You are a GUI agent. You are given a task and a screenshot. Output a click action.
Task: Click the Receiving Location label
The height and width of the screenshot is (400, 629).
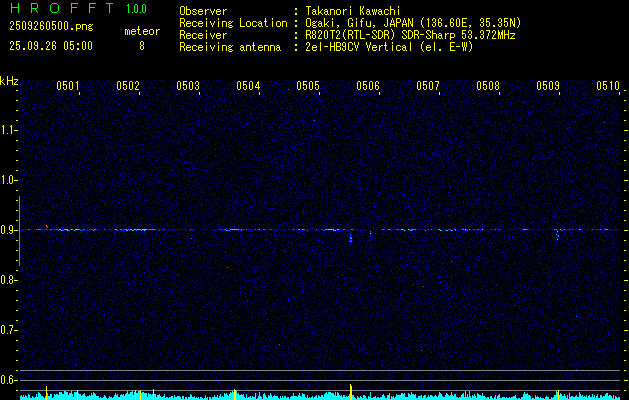[233, 23]
